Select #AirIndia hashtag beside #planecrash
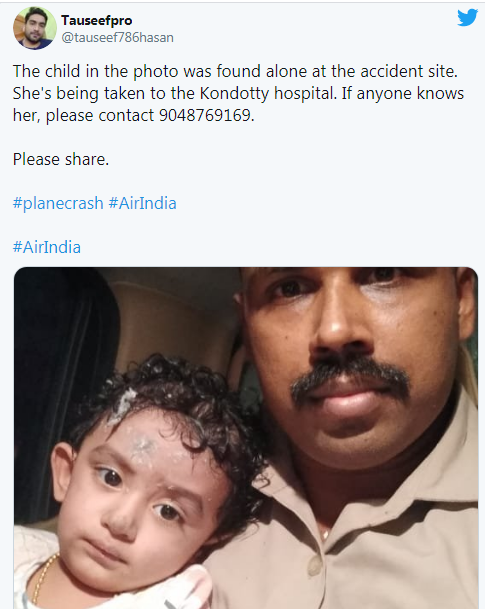 [143, 203]
